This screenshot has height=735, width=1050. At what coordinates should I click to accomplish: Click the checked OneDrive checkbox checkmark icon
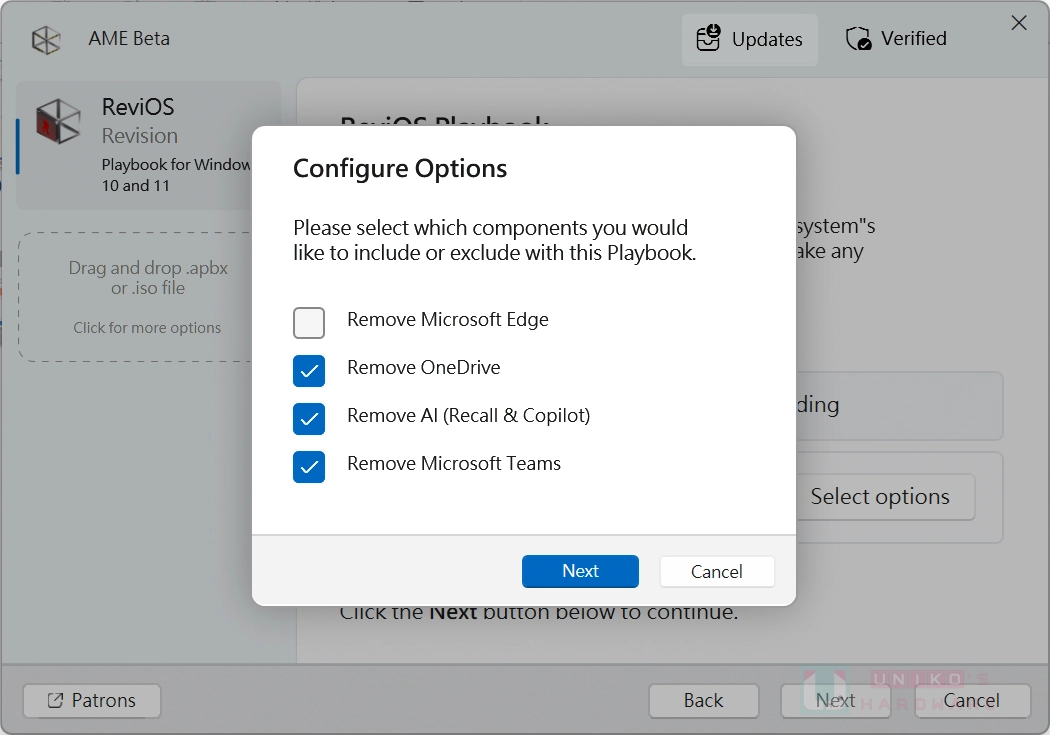click(309, 371)
